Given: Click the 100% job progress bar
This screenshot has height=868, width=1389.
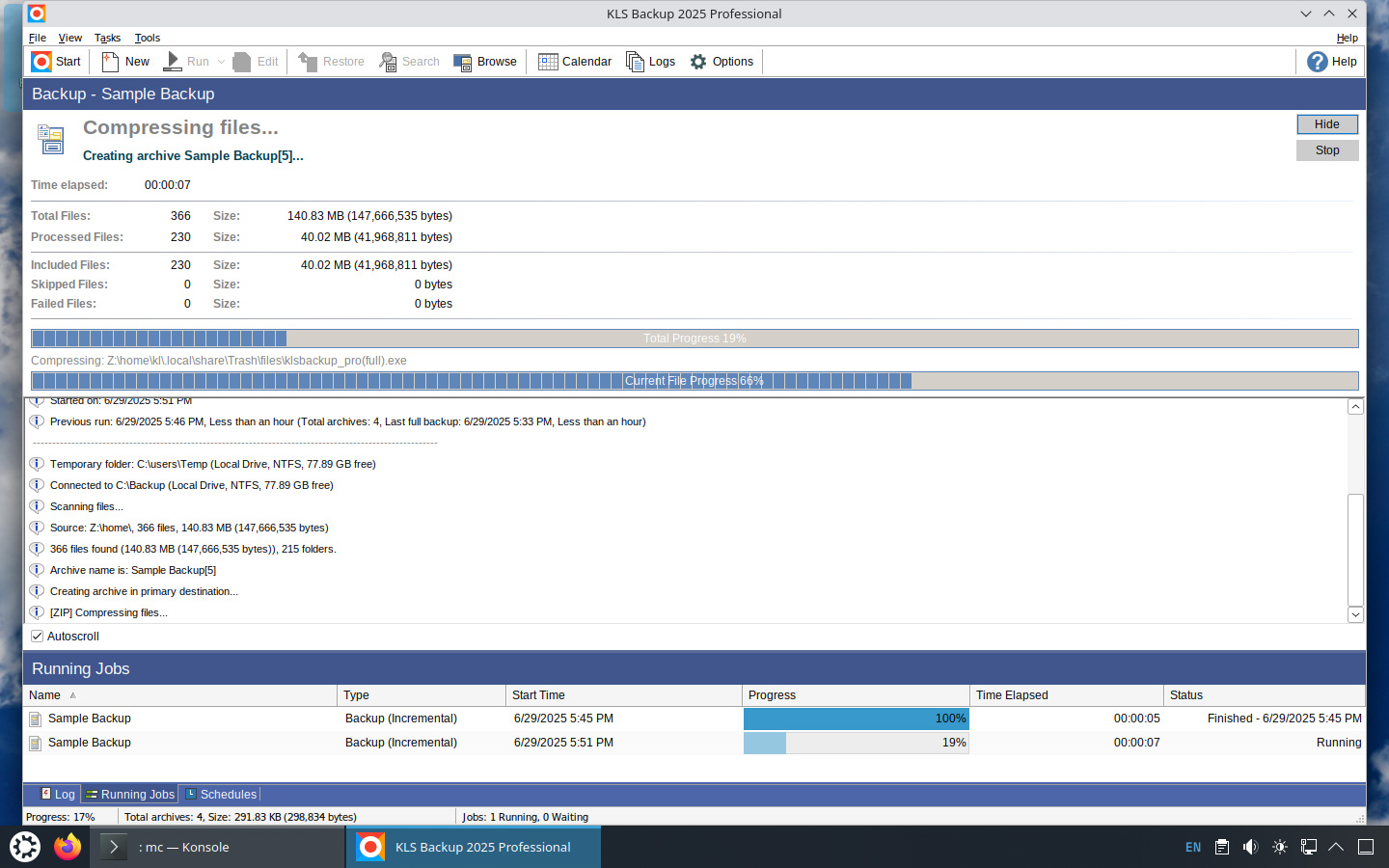Looking at the screenshot, I should [x=856, y=719].
